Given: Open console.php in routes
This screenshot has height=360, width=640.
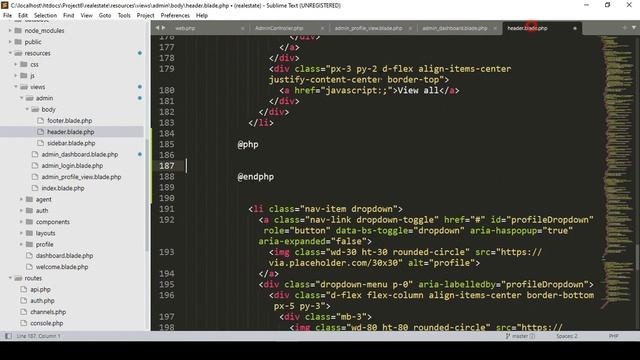Looking at the screenshot, I should (47, 323).
